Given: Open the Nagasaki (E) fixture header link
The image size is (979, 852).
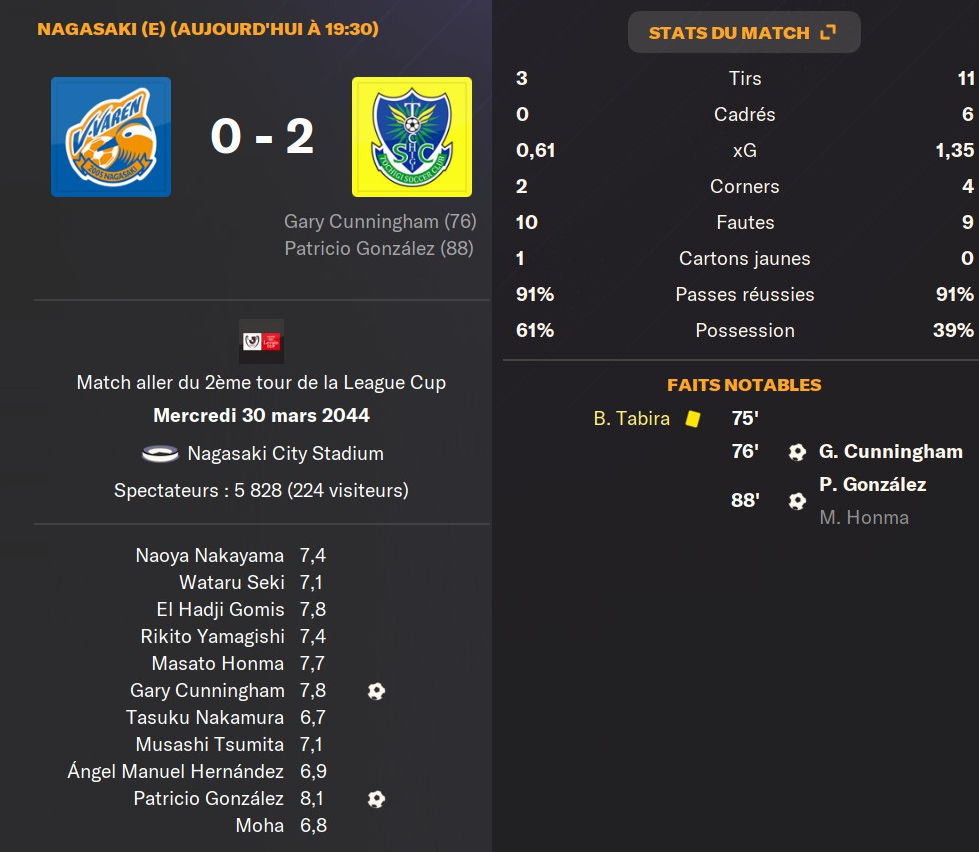Looking at the screenshot, I should pos(208,29).
